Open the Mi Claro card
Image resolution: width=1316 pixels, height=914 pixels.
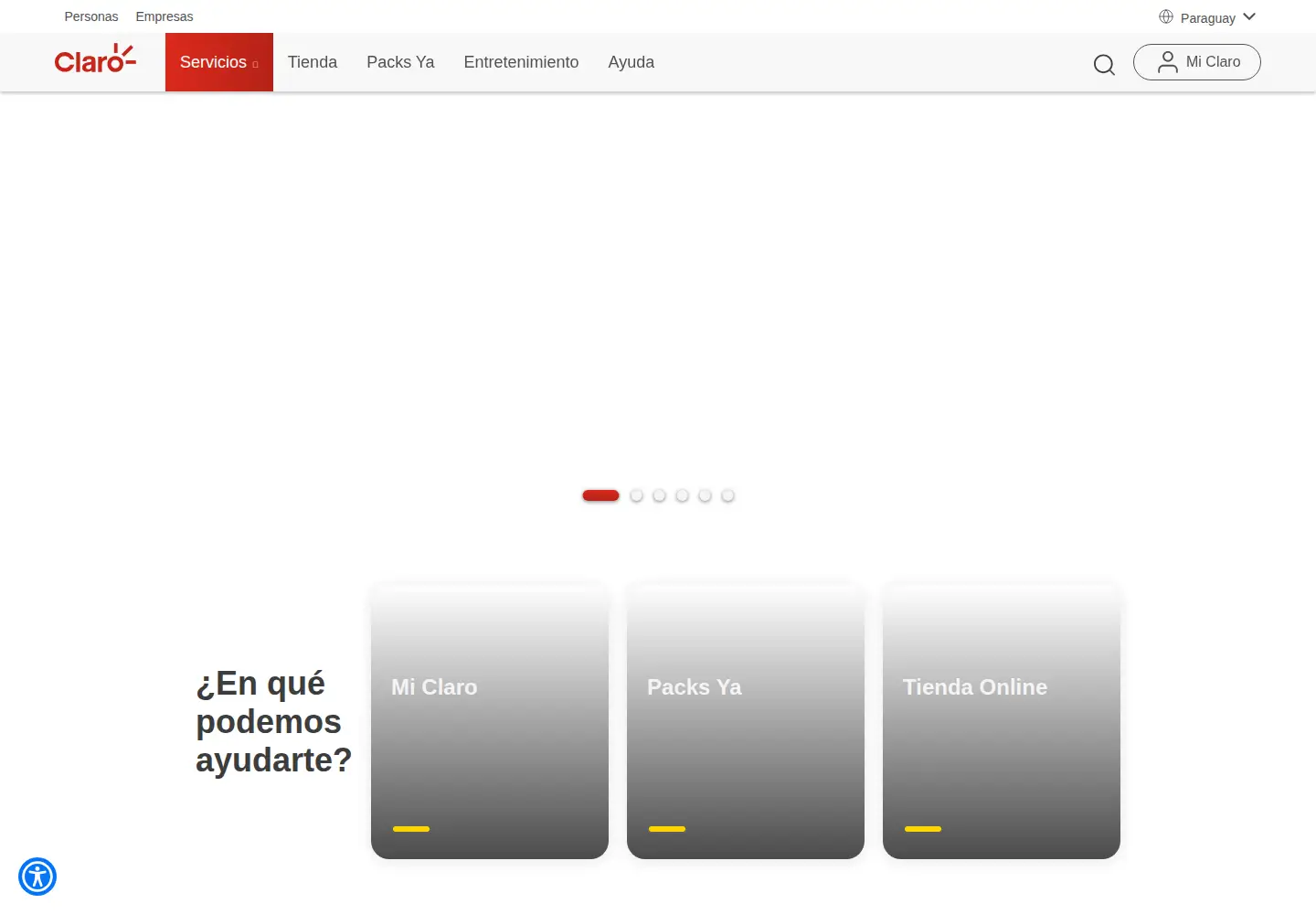[x=490, y=720]
